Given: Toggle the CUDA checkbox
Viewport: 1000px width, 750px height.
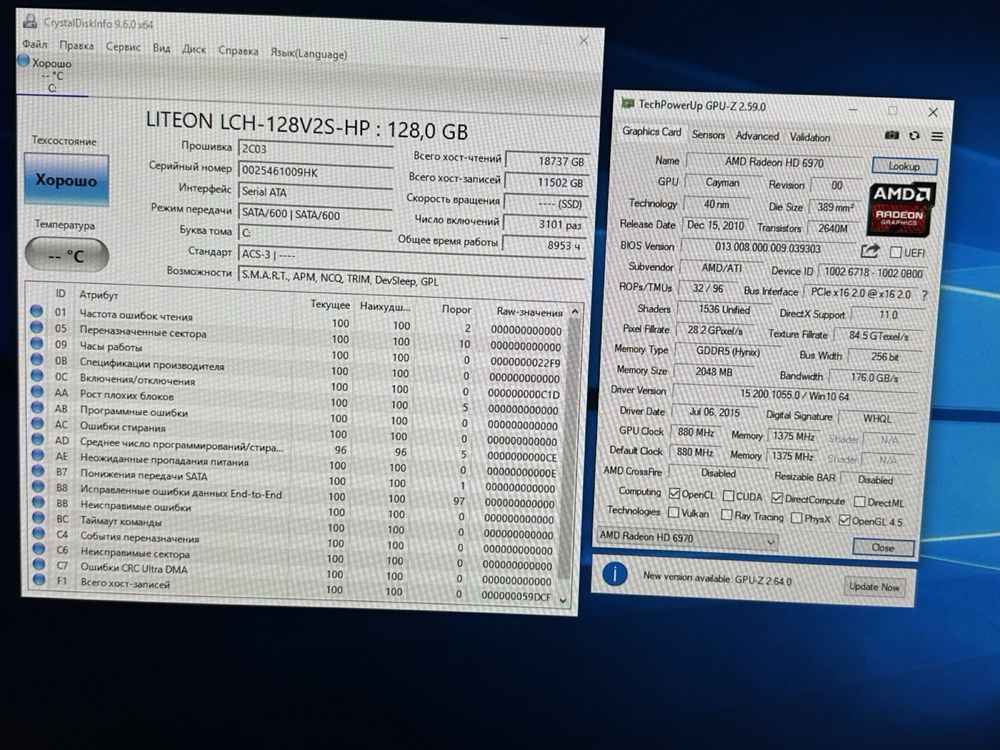Looking at the screenshot, I should click(x=728, y=496).
